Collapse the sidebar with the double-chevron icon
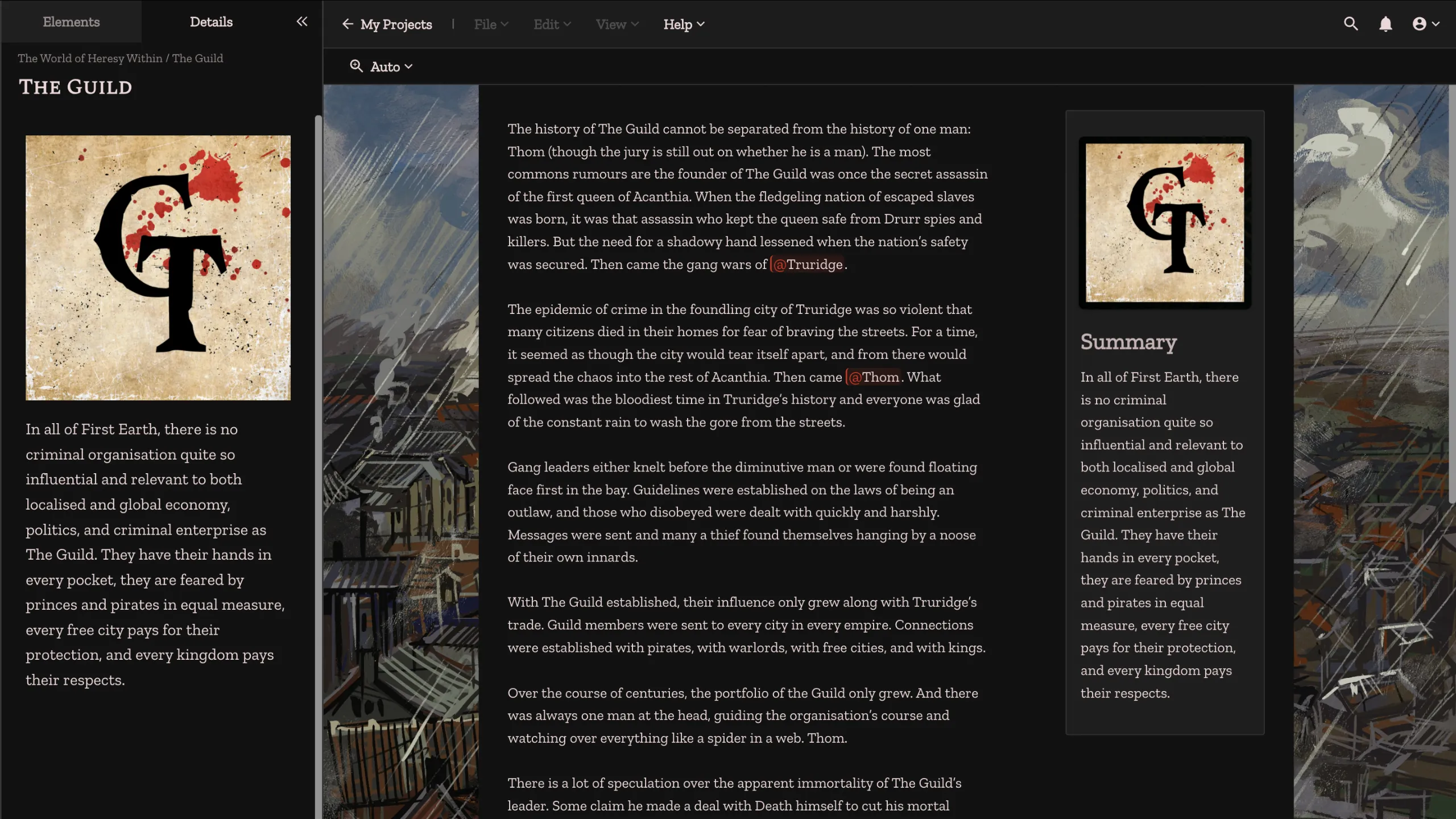The height and width of the screenshot is (819, 1456). (x=302, y=22)
